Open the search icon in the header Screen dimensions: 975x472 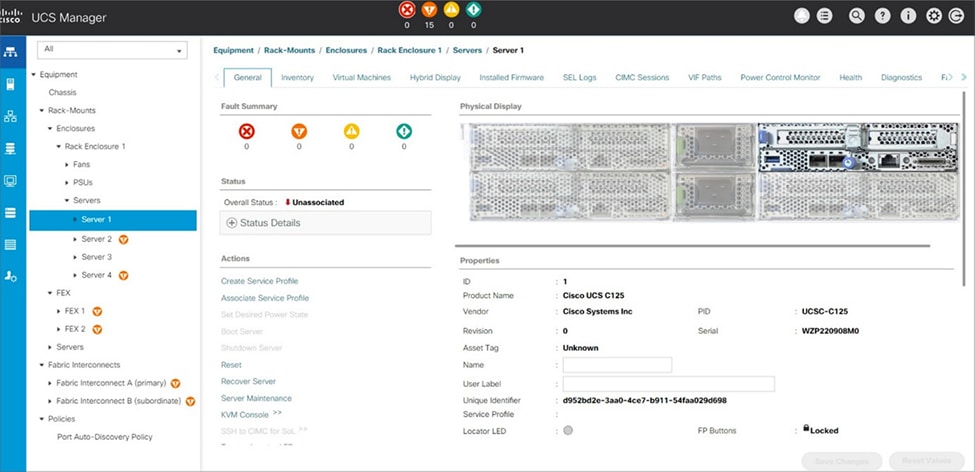(857, 17)
